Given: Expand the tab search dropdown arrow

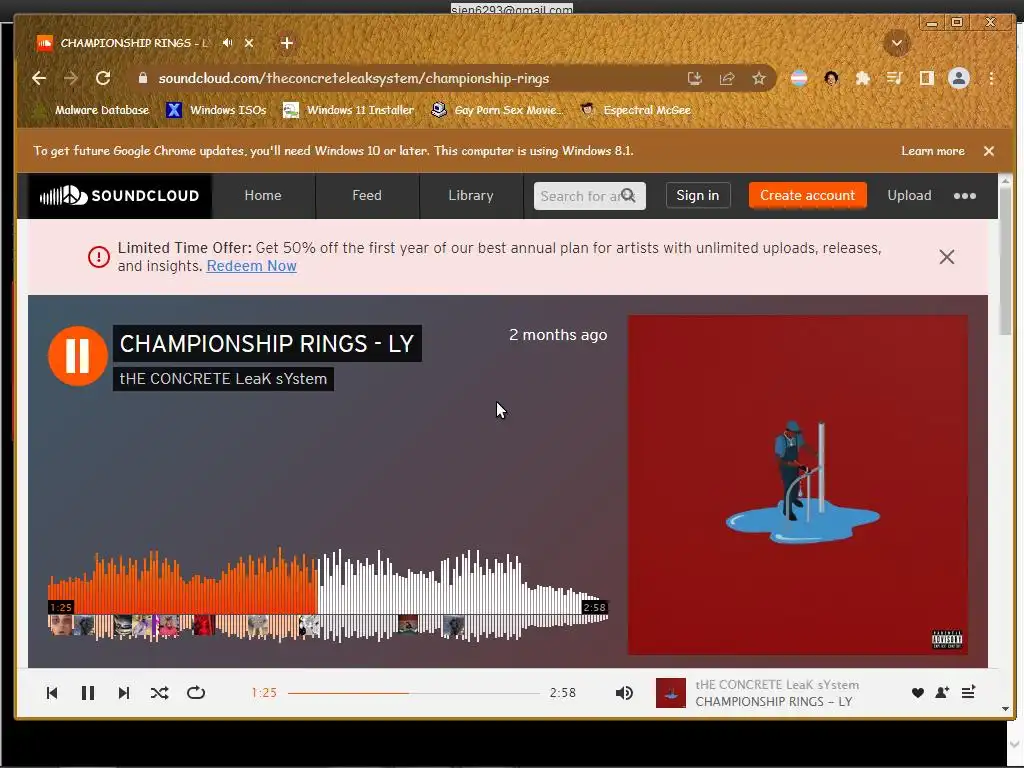Looking at the screenshot, I should coord(897,43).
